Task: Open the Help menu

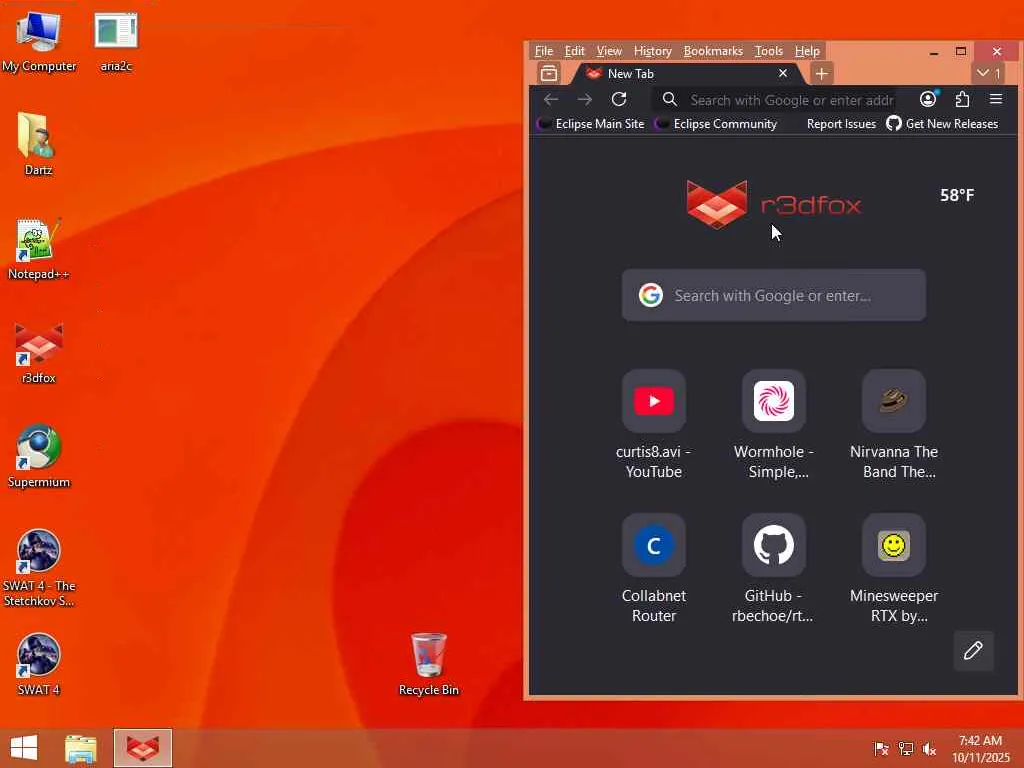Action: 807,51
